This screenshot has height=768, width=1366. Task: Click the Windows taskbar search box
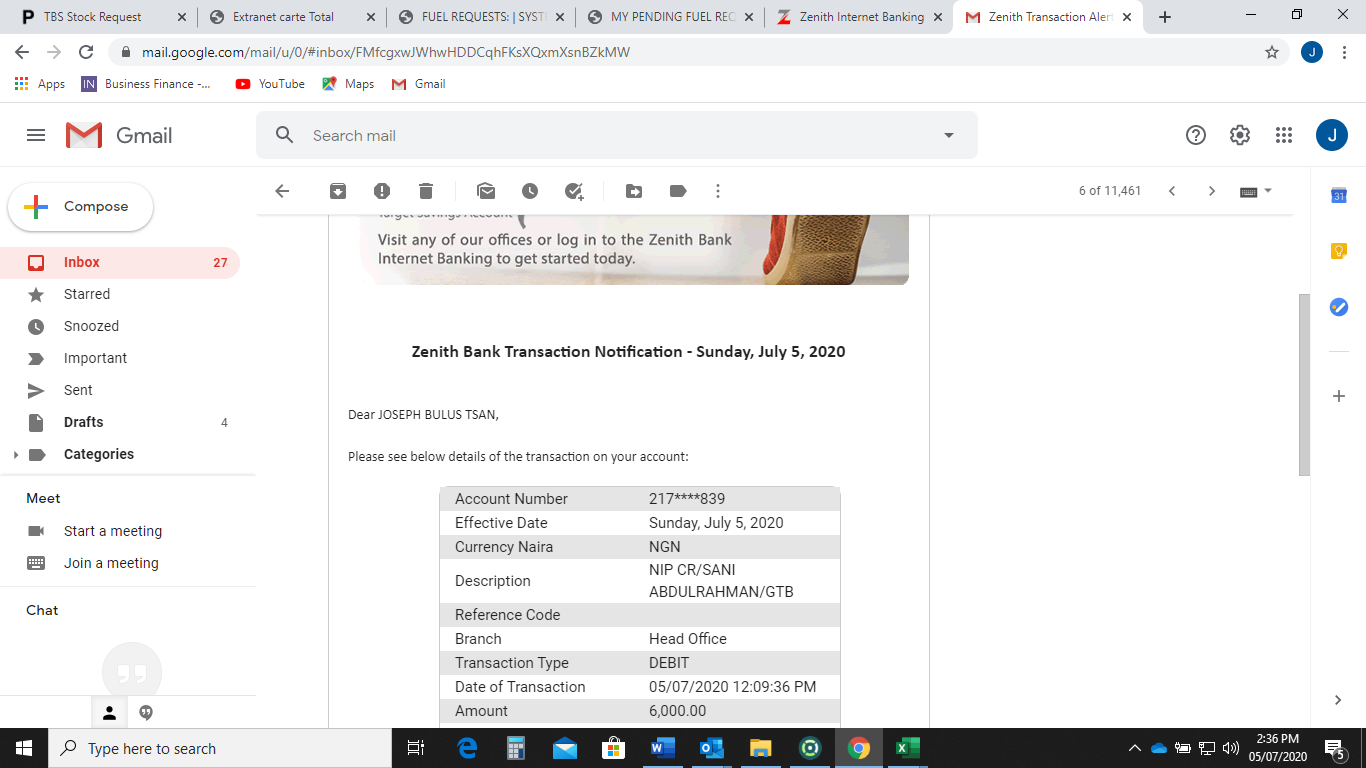pos(220,748)
